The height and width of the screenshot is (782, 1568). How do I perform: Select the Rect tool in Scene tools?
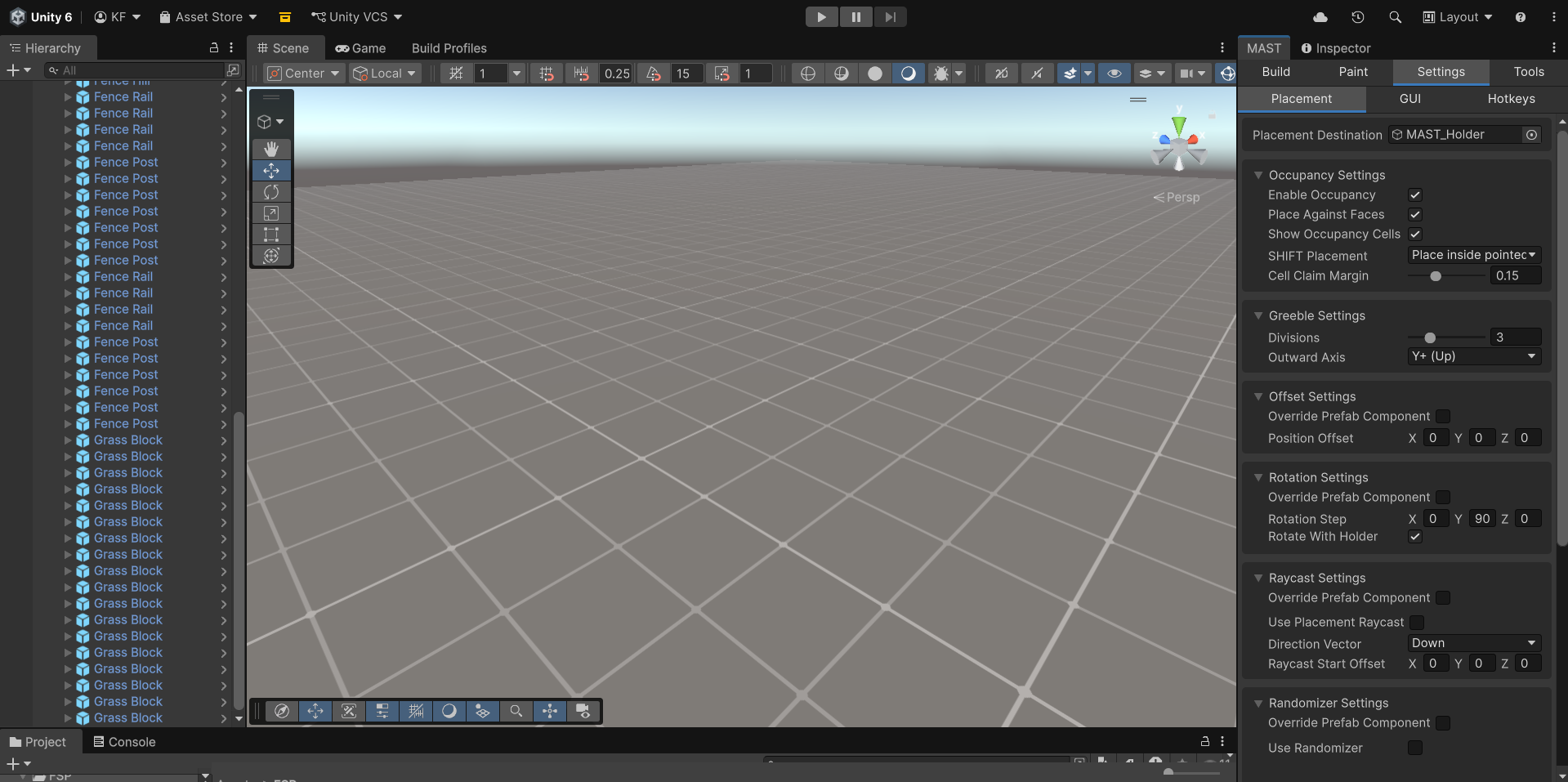[x=271, y=235]
